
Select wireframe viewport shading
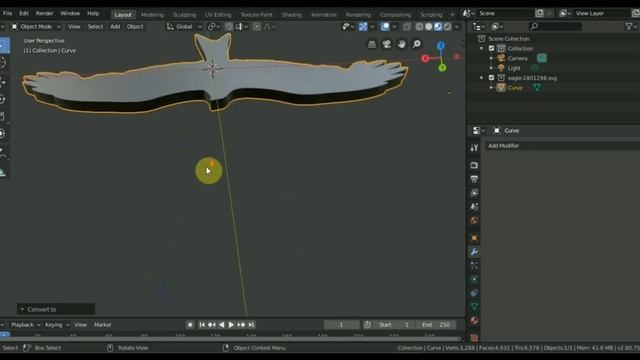(x=419, y=27)
